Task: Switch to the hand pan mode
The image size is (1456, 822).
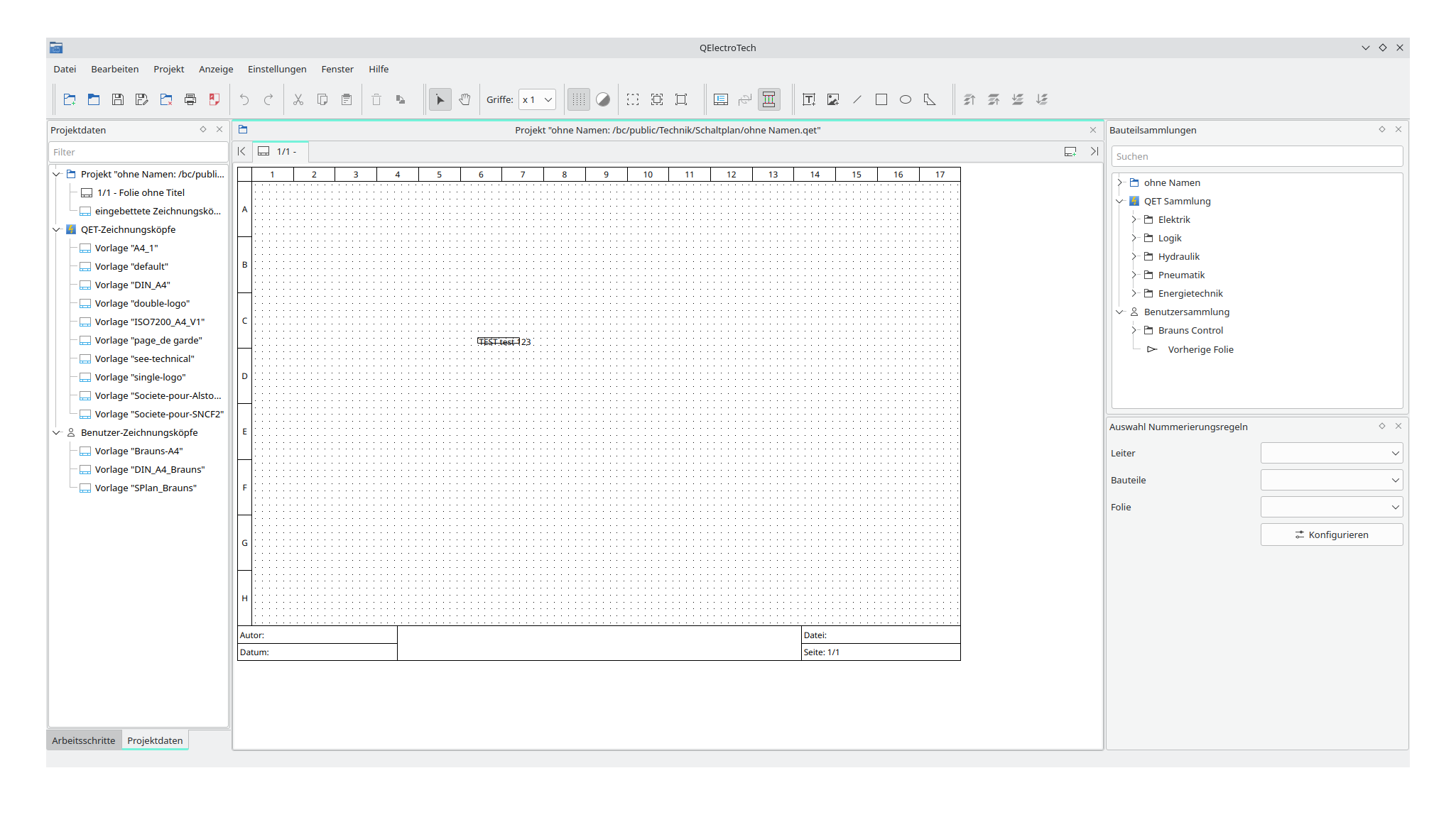Action: (464, 99)
